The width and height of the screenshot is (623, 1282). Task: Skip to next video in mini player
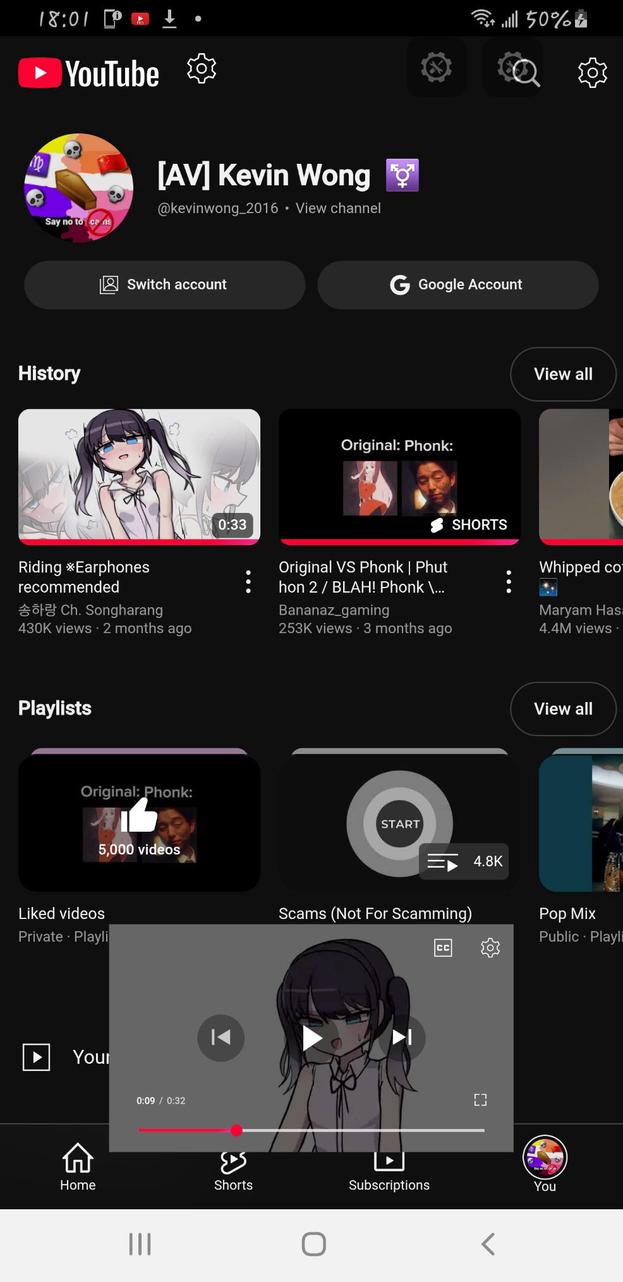tap(402, 1037)
